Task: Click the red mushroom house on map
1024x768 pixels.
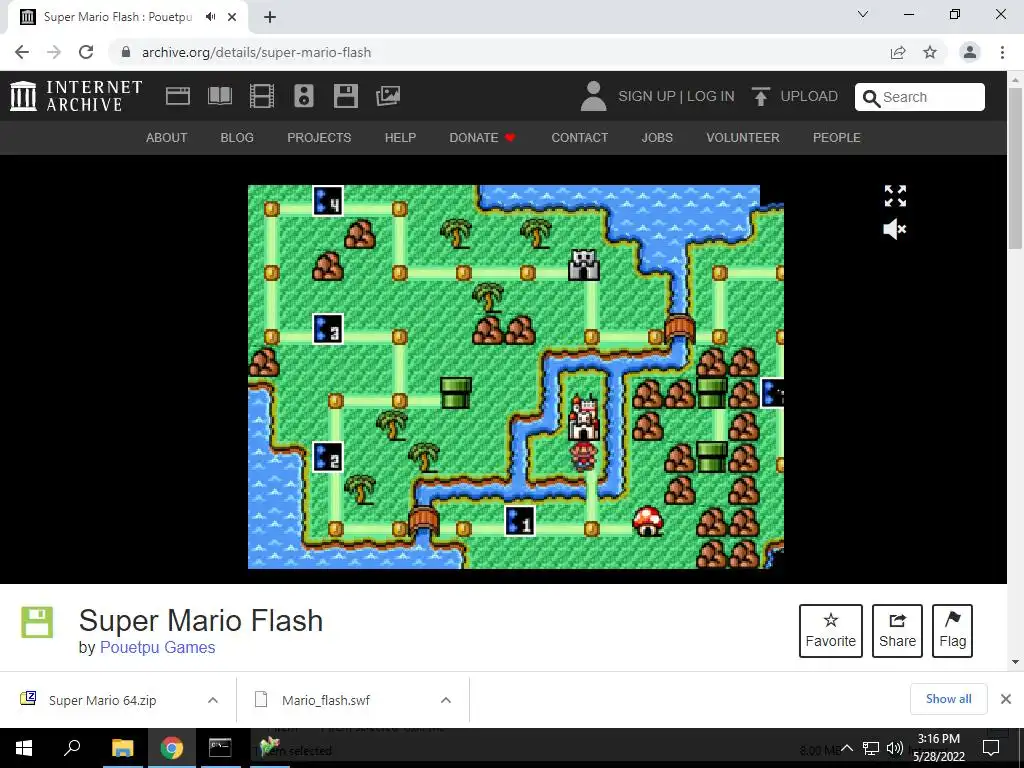Action: click(648, 521)
